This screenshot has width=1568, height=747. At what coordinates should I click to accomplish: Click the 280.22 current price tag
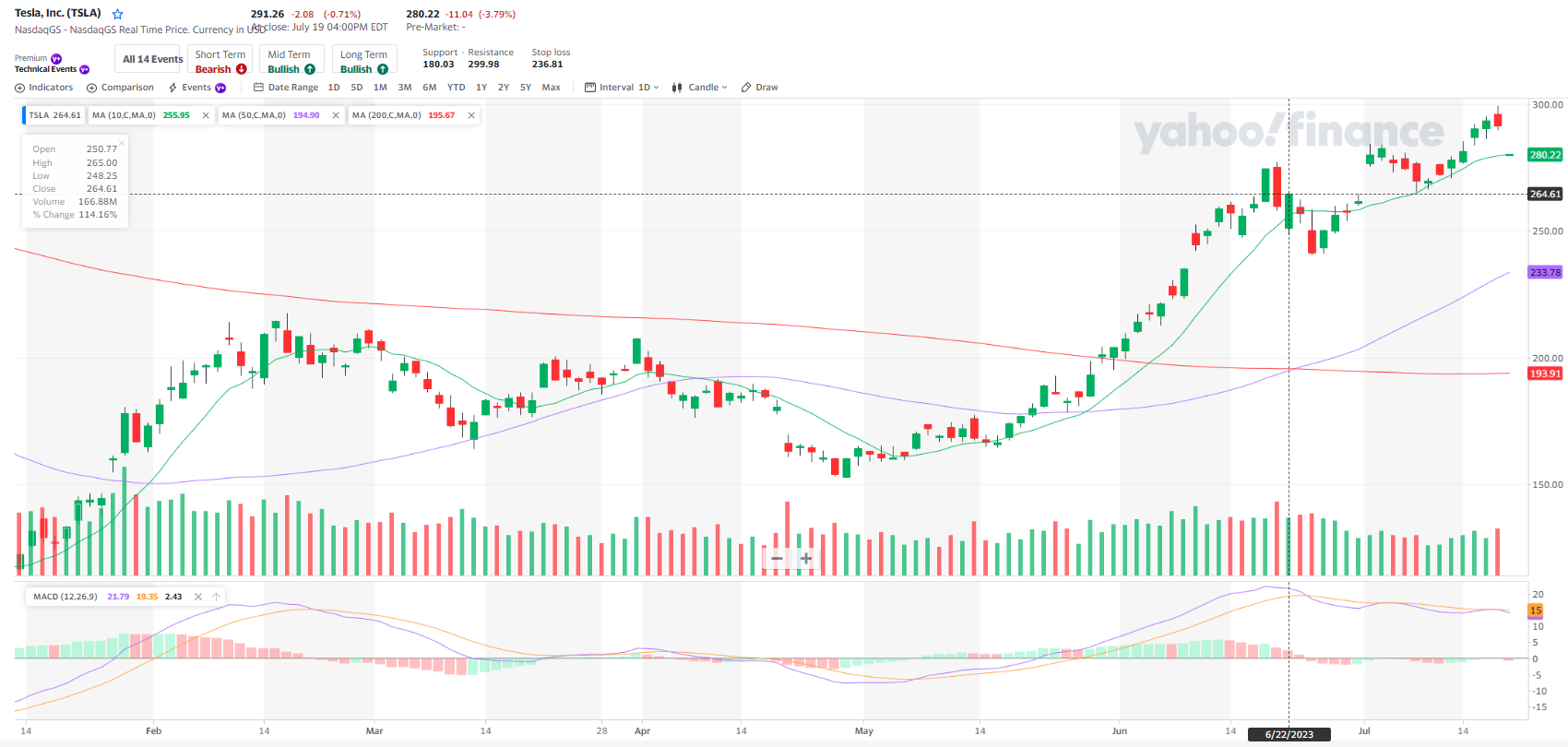1545,155
